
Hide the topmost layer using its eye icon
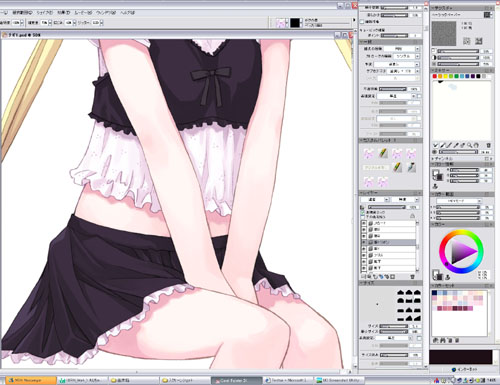364,223
